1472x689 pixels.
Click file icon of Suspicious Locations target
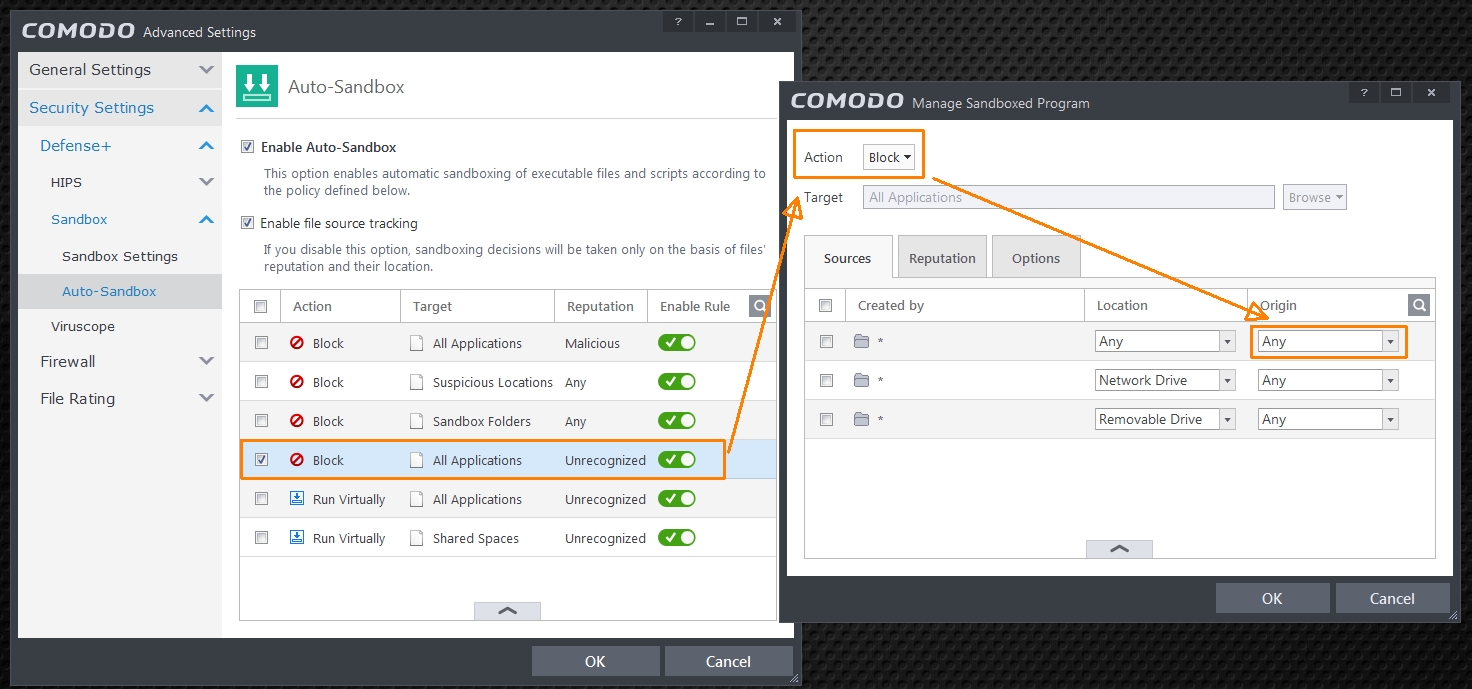pos(417,382)
